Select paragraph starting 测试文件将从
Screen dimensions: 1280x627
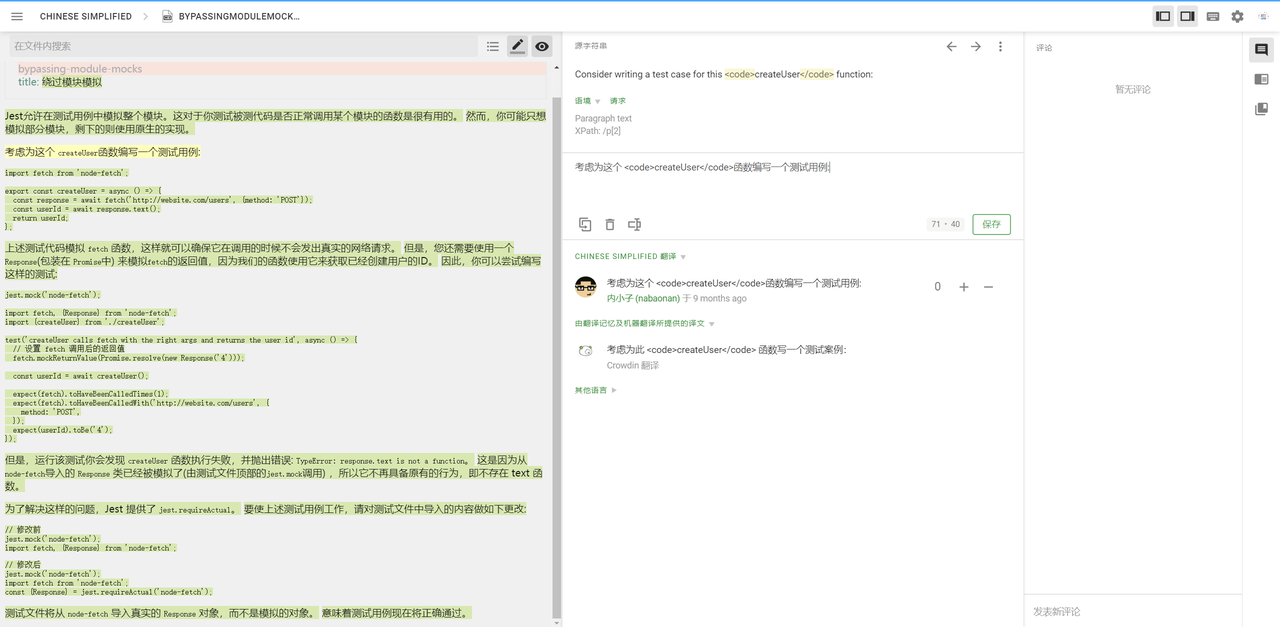238,613
